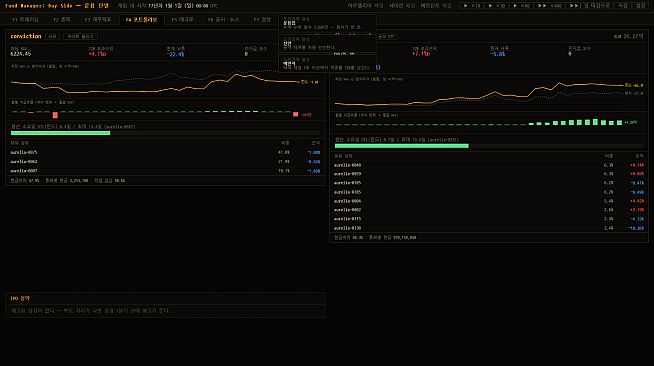The image size is (654, 366).
Task: Click conviction drawdown value -22.4%
Action: pyautogui.click(x=175, y=54)
